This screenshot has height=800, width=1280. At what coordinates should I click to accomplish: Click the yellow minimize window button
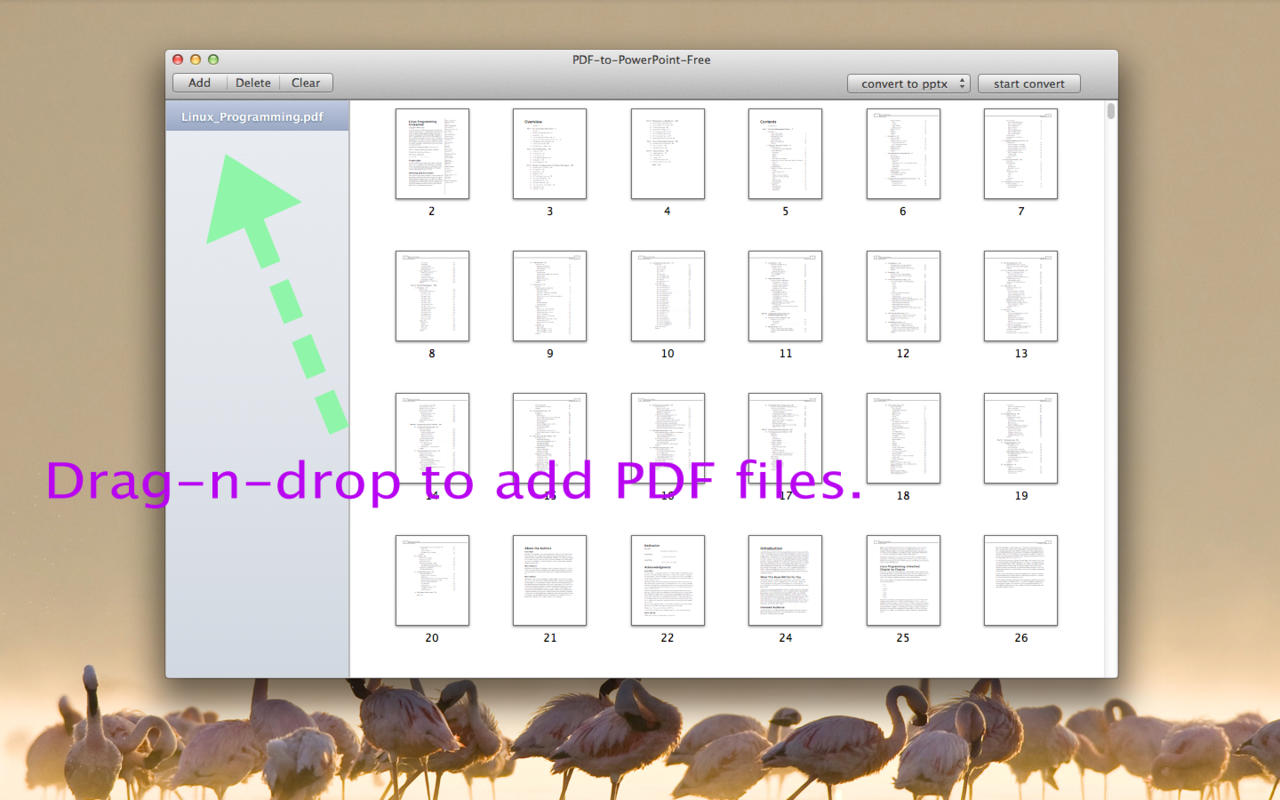pos(196,60)
